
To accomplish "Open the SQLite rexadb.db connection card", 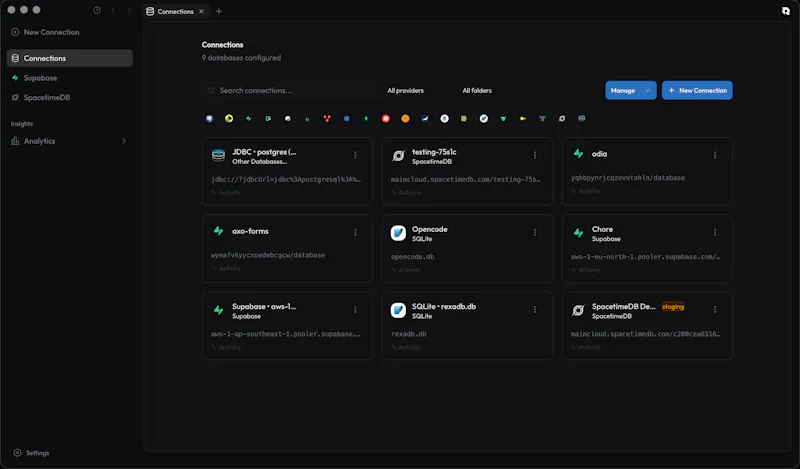I will coord(467,326).
